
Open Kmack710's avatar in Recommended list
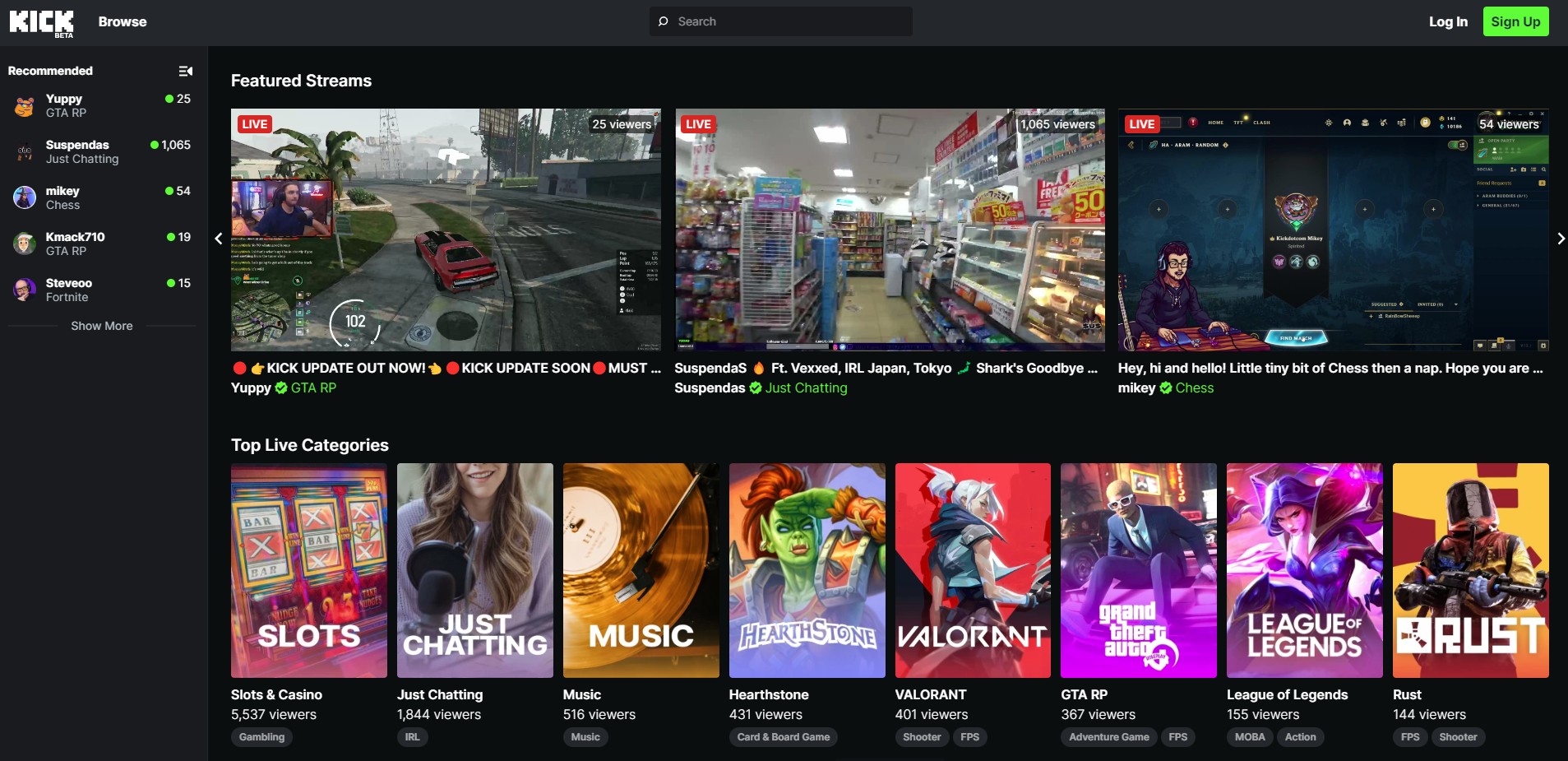pos(25,244)
